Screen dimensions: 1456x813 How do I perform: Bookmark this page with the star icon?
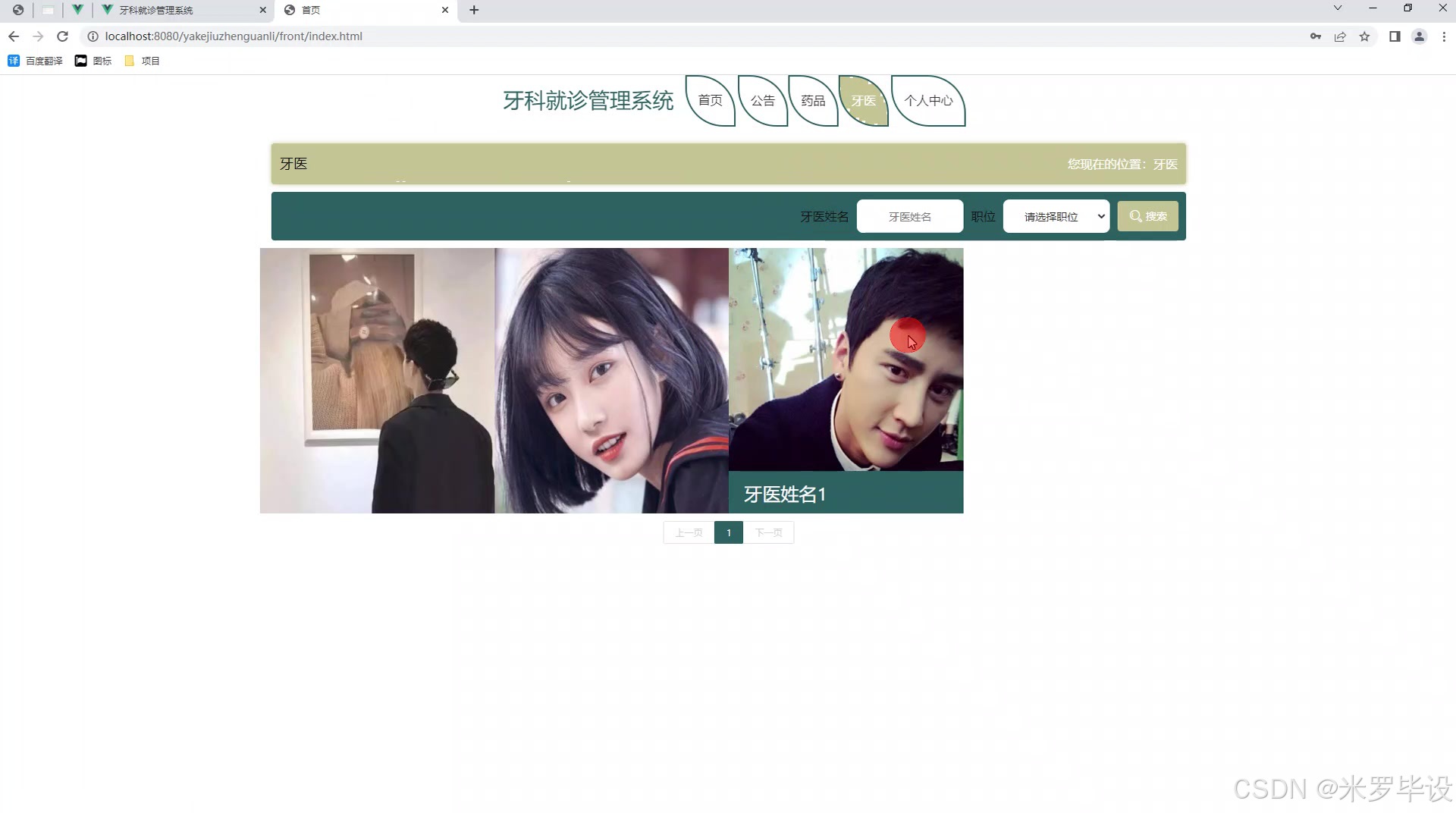[1364, 36]
